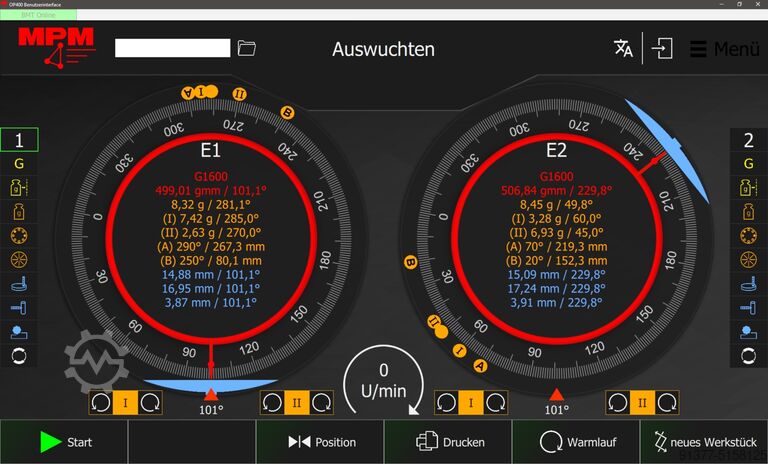This screenshot has width=768, height=464.
Task: Select Warmlauf in the bottom bar
Action: tap(576, 442)
